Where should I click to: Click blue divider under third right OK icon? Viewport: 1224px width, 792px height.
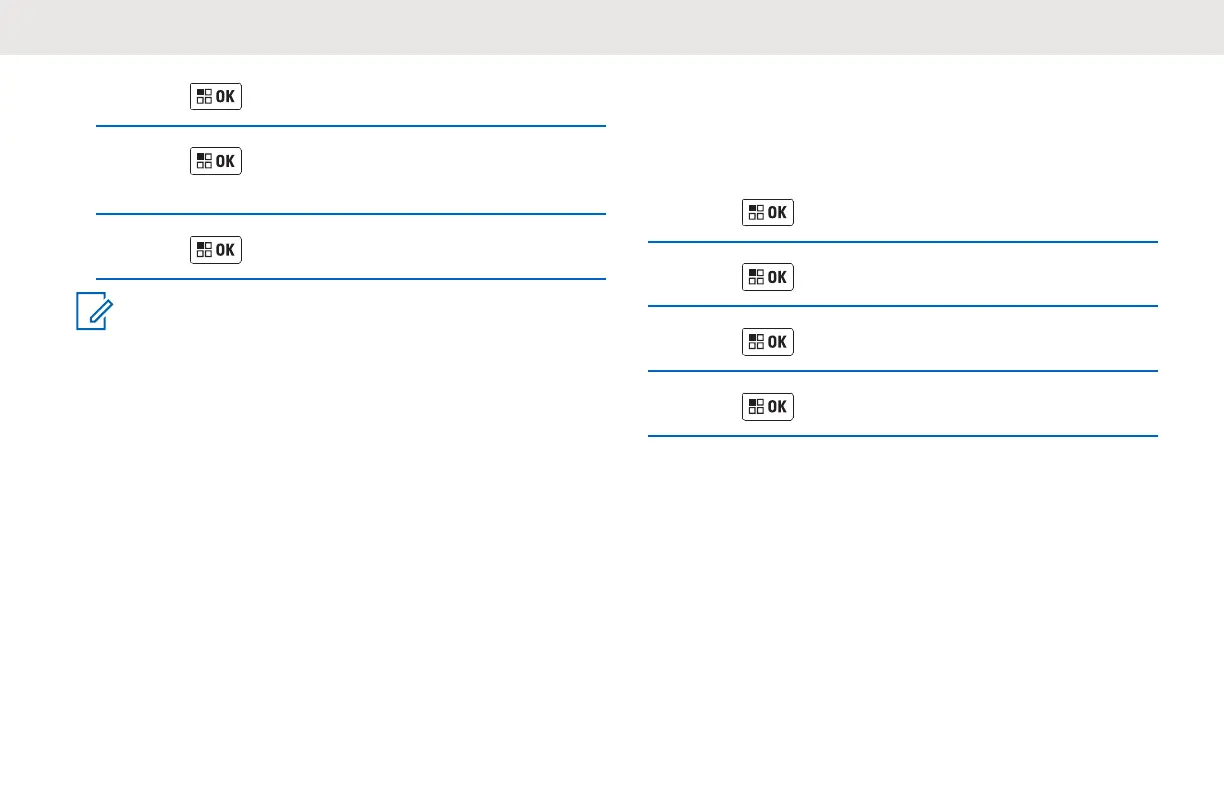click(x=903, y=371)
